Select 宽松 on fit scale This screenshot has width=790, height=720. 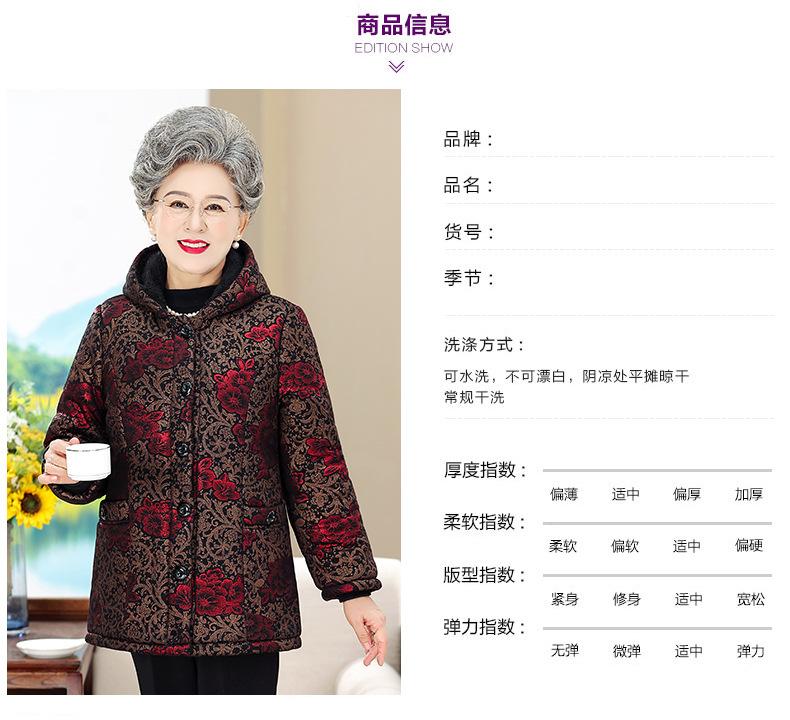click(750, 599)
